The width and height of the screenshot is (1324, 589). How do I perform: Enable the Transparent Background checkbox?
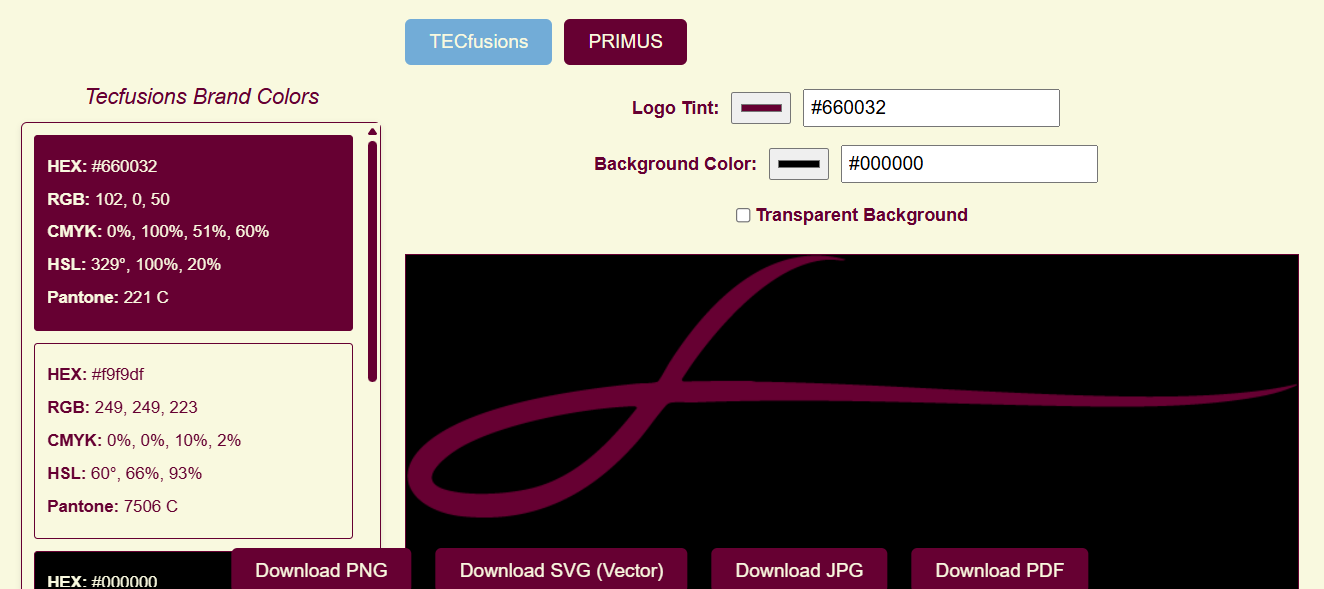pos(743,215)
